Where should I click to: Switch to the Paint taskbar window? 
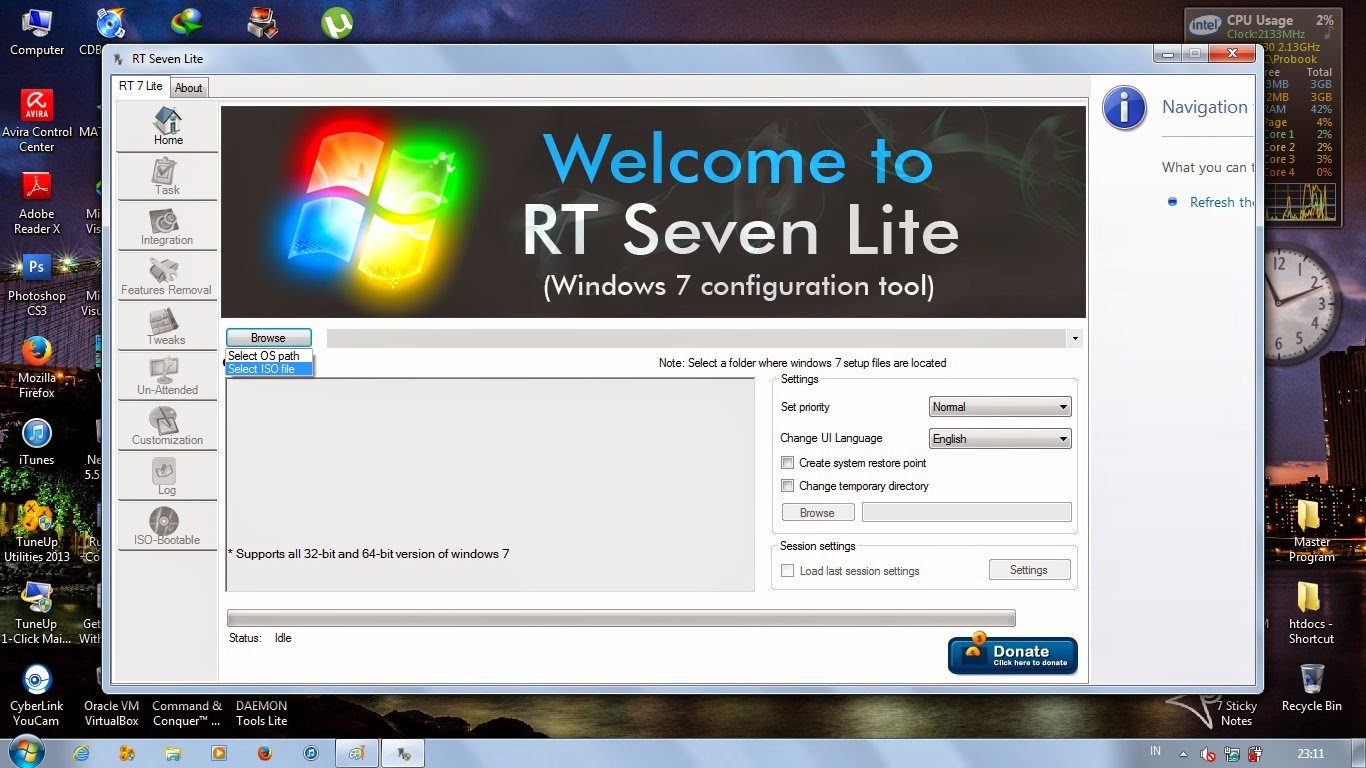[x=356, y=752]
